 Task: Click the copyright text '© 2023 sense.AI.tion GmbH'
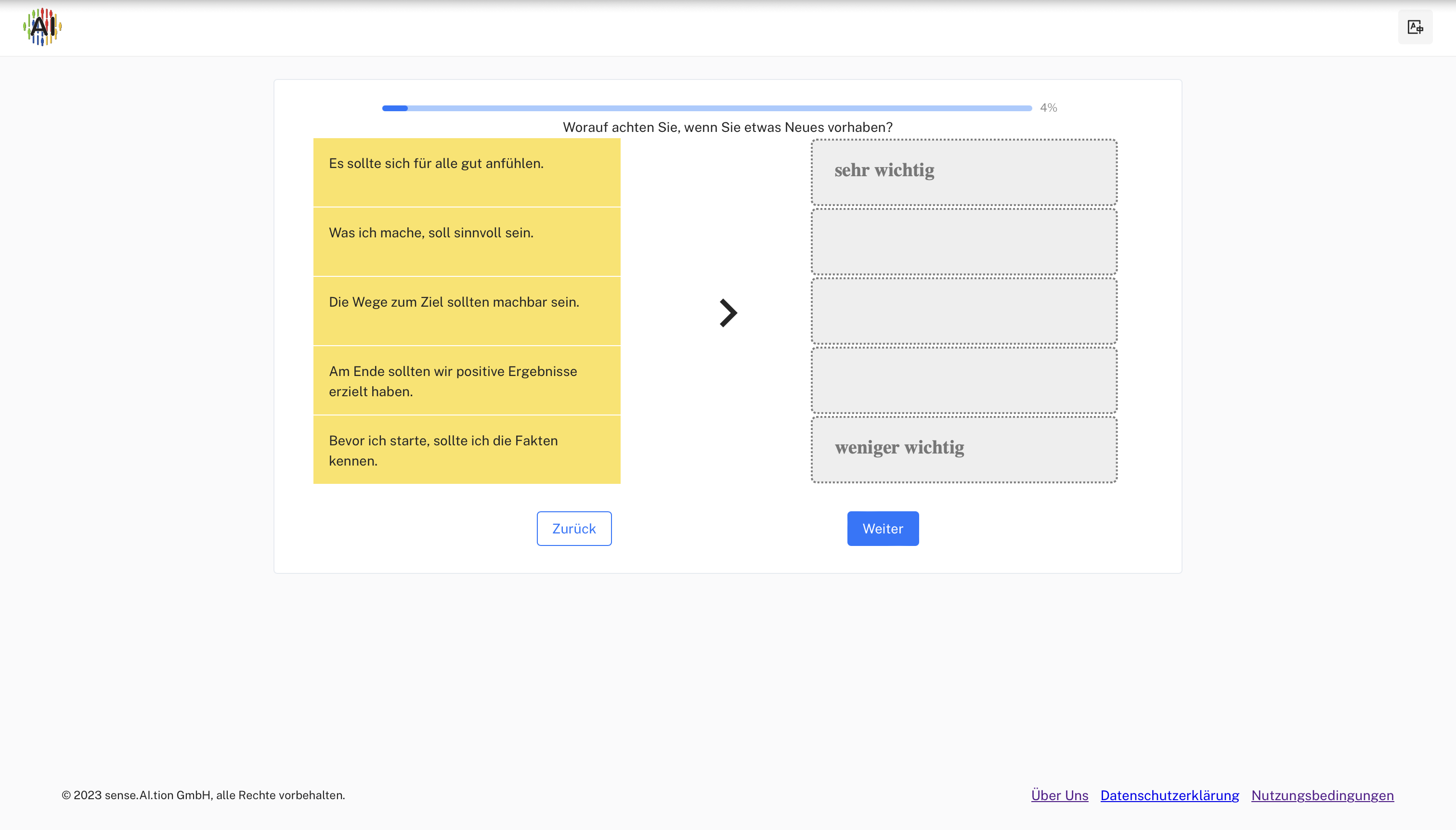[x=137, y=795]
